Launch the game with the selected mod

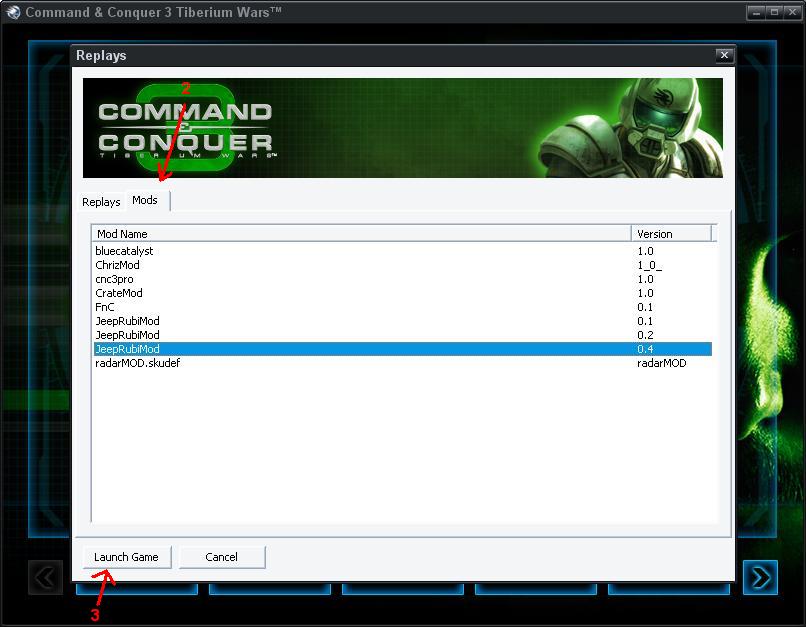[126, 557]
